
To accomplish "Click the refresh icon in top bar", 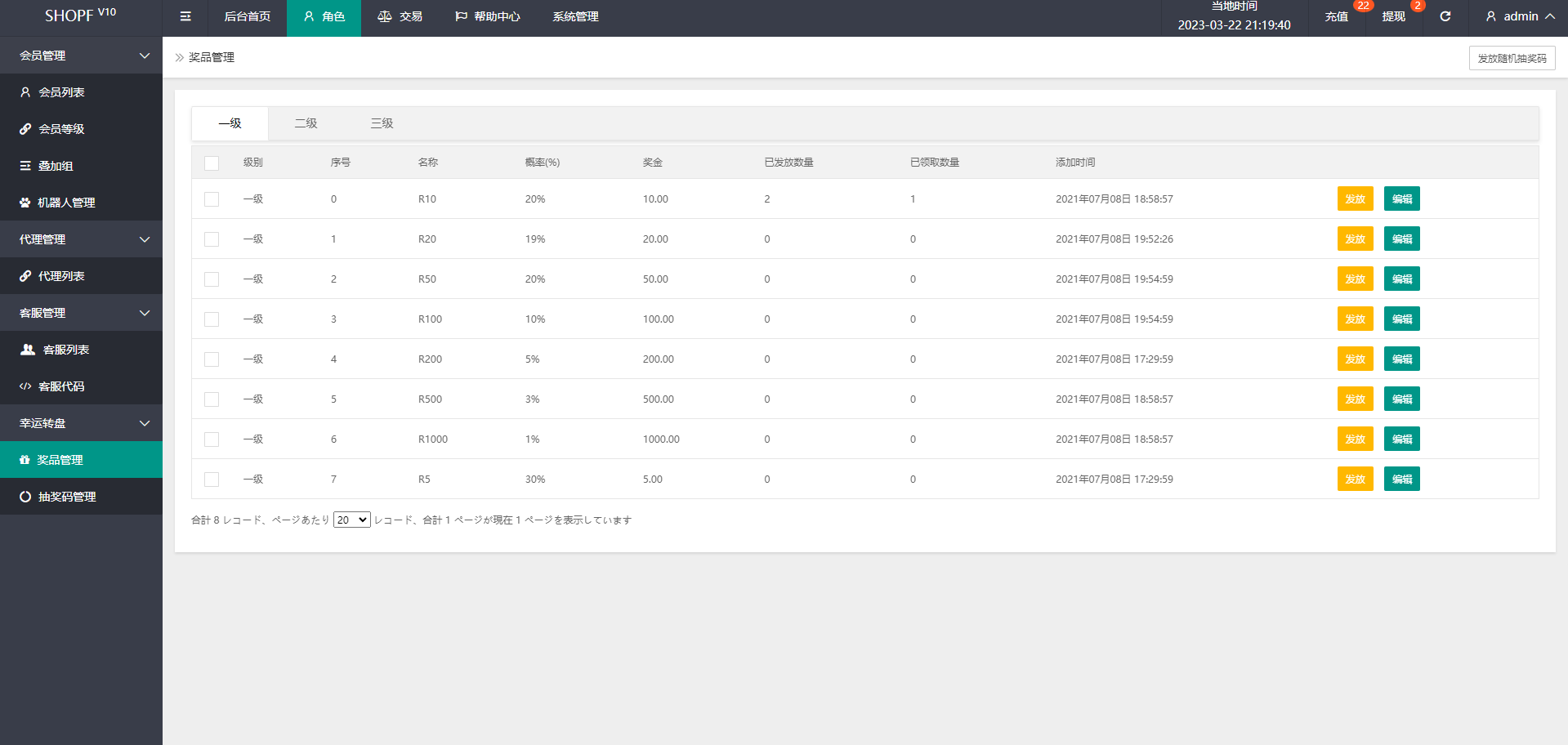I will (1445, 16).
